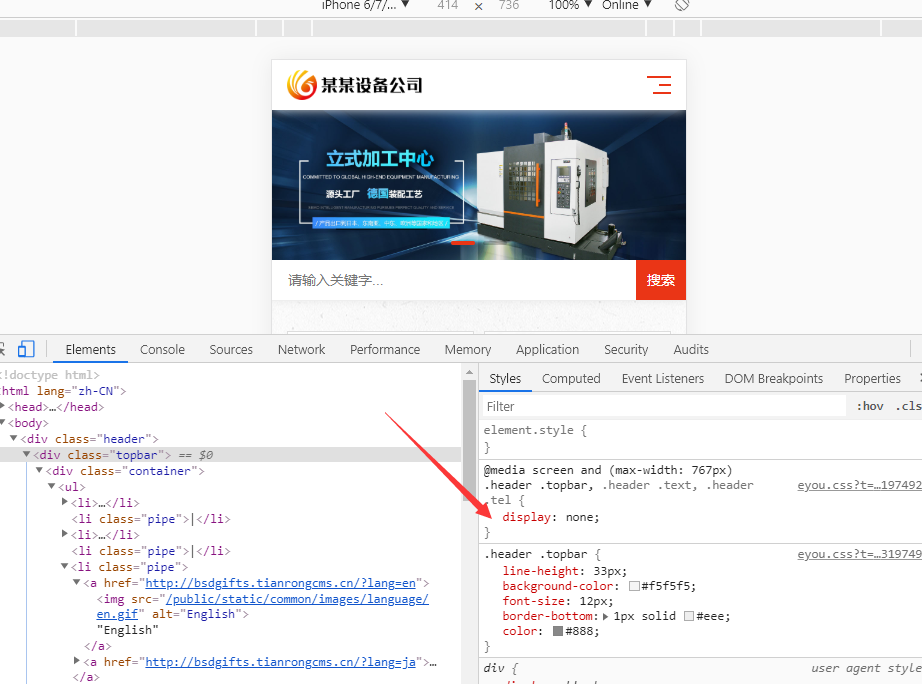Open the Event Listeners pane
This screenshot has height=684, width=922.
(x=663, y=378)
